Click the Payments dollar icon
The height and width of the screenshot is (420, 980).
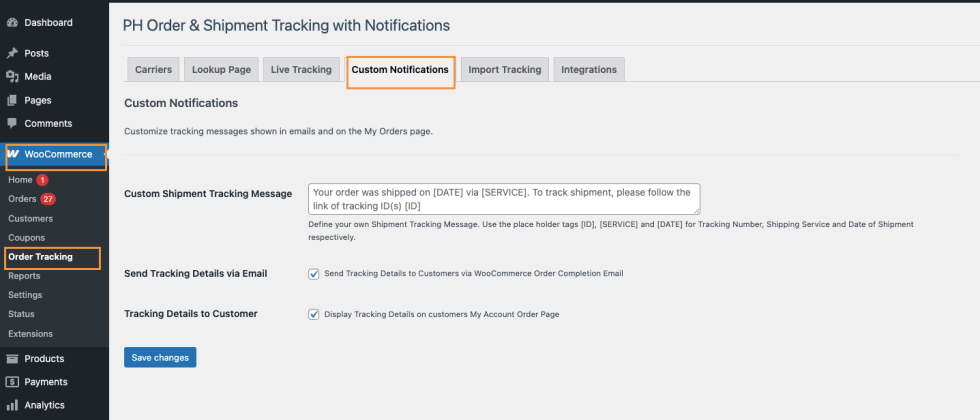[x=12, y=382]
